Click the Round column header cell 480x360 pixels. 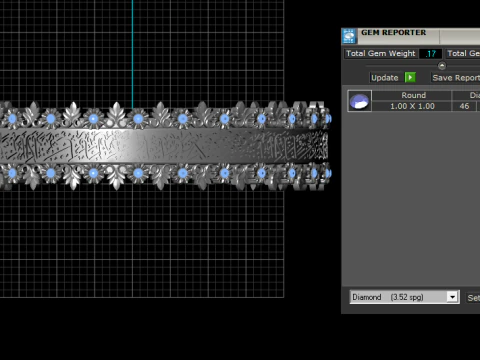(x=412, y=95)
